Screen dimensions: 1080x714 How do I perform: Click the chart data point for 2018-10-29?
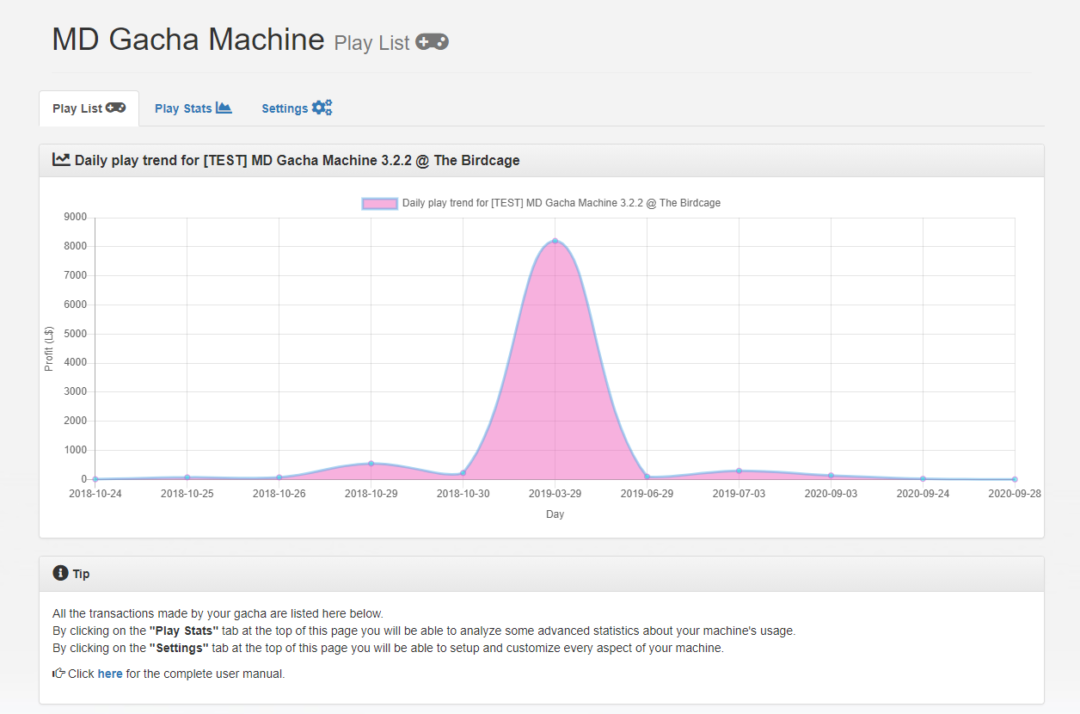(x=371, y=464)
